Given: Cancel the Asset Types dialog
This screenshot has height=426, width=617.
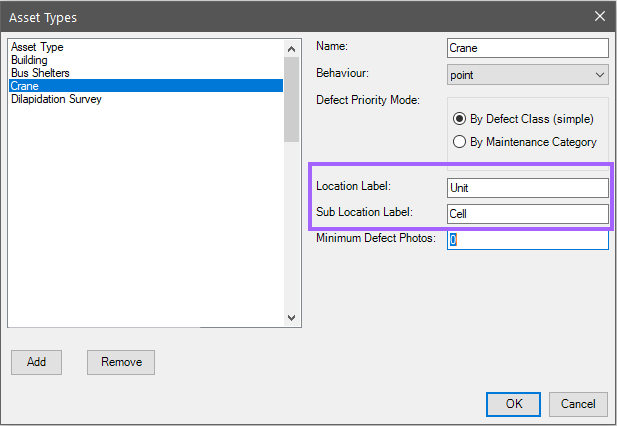Looking at the screenshot, I should [x=578, y=404].
